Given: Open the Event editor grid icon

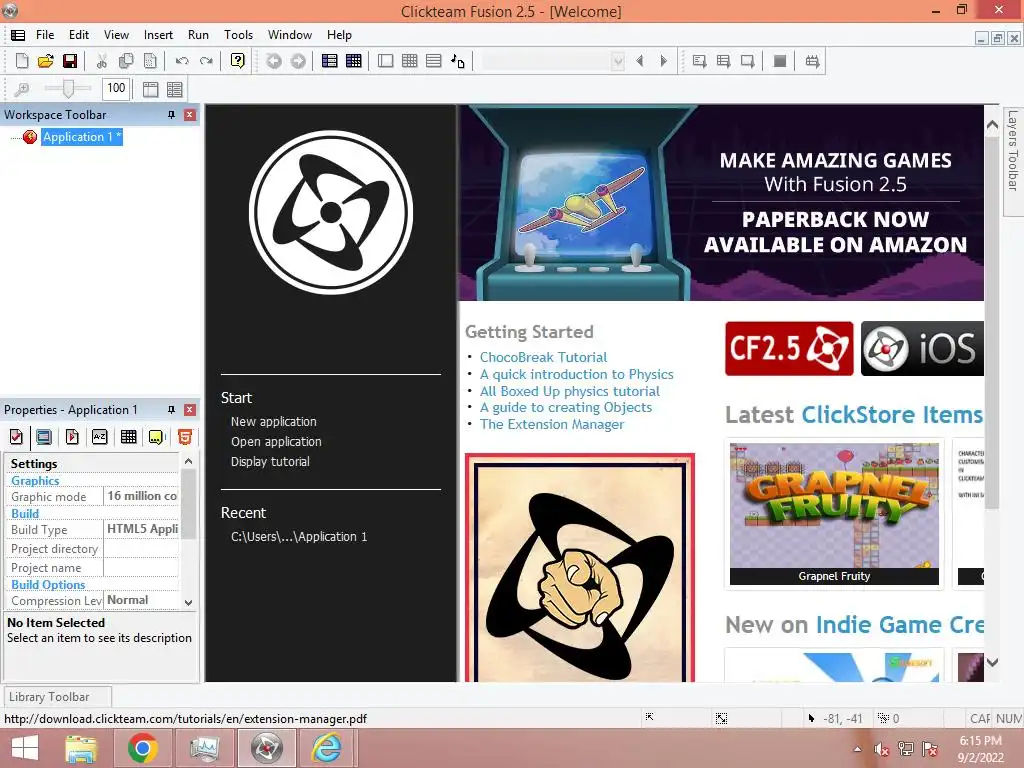Looking at the screenshot, I should point(409,61).
